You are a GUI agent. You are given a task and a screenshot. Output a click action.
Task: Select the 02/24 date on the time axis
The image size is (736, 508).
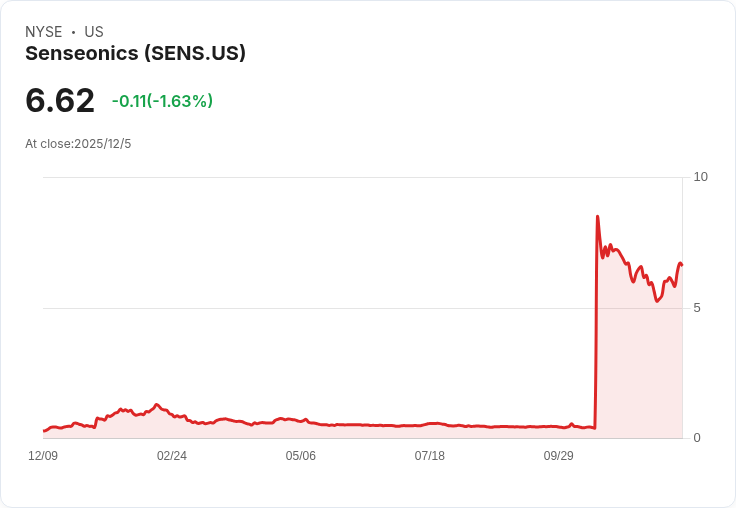(172, 456)
